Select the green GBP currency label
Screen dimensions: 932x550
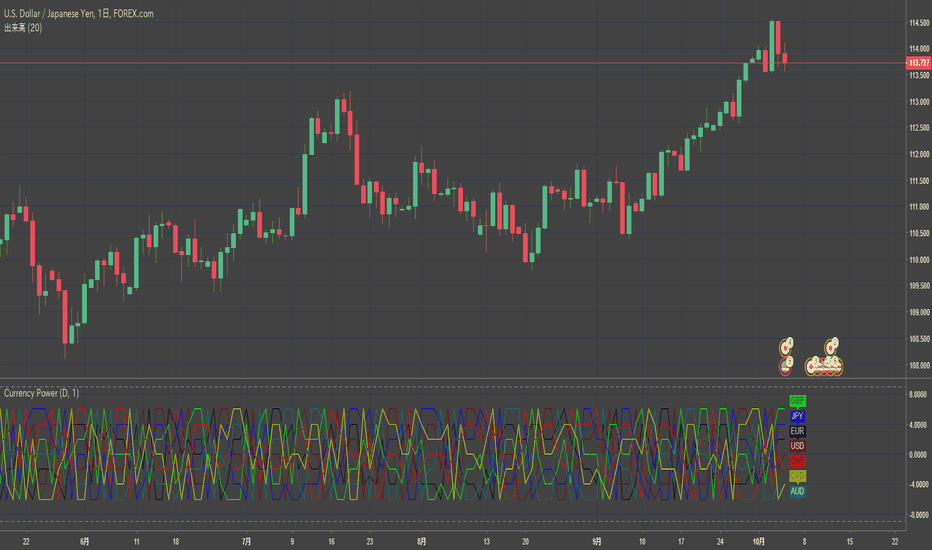tap(797, 400)
